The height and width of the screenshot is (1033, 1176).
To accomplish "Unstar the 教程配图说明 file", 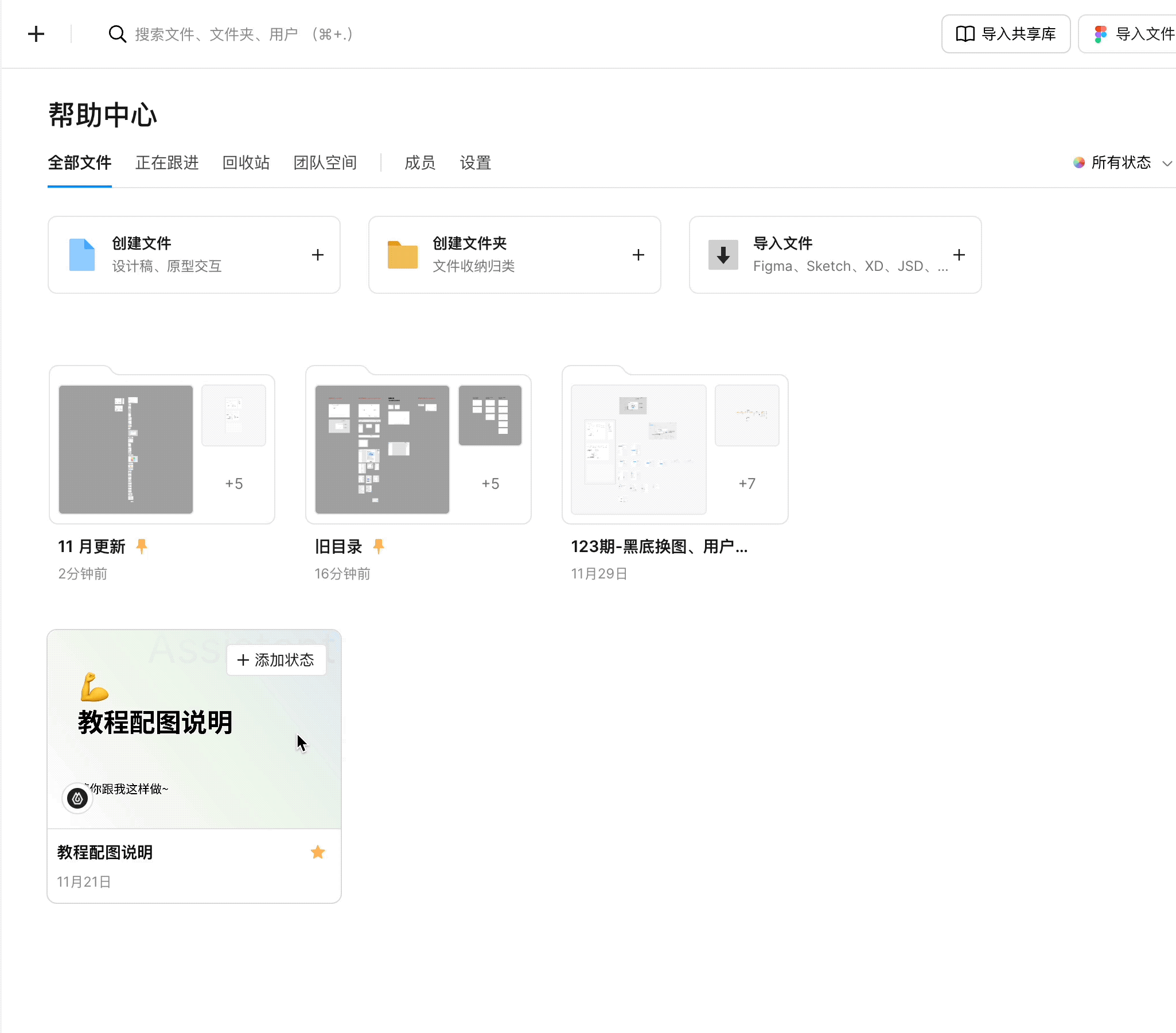I will click(318, 852).
